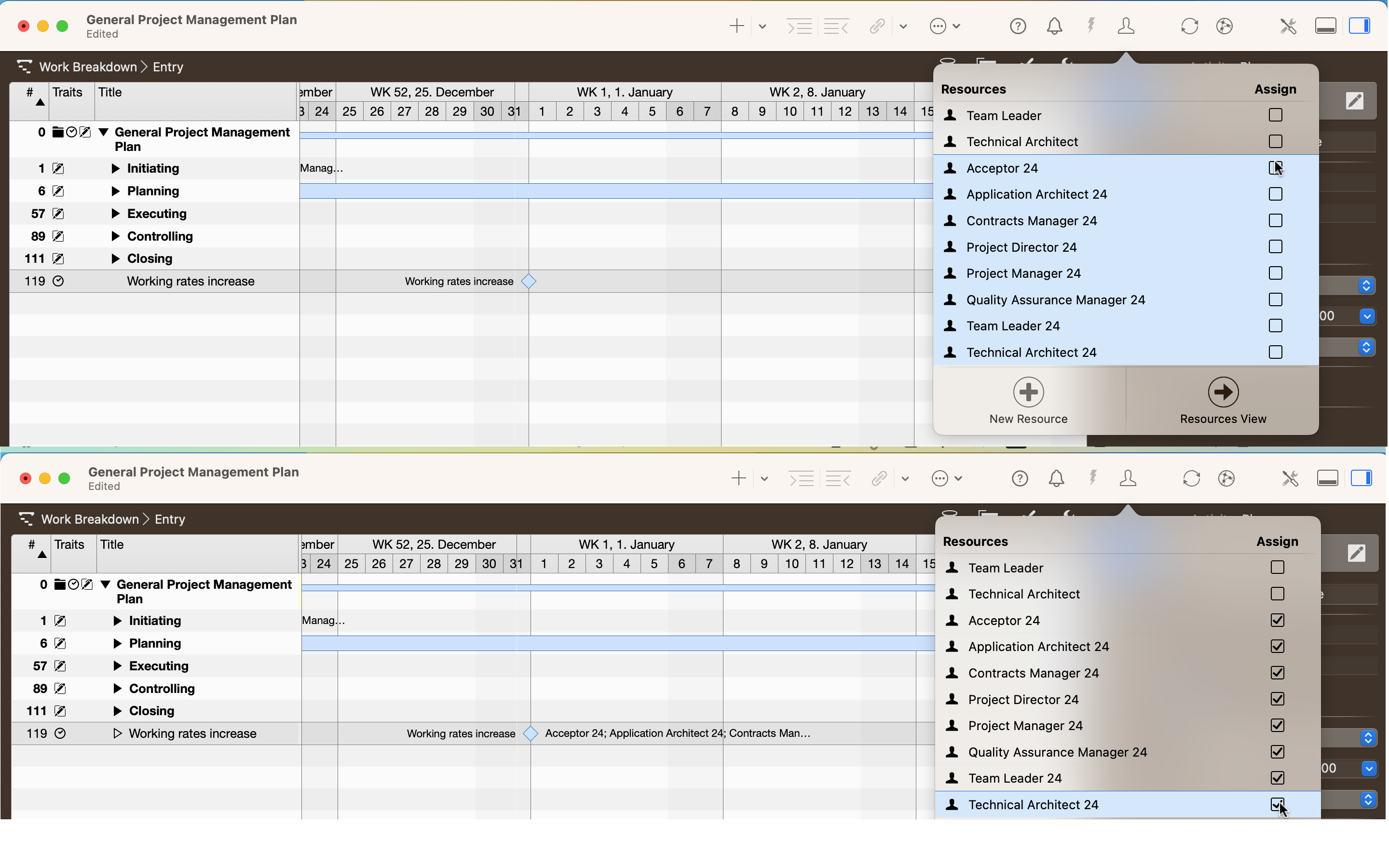This screenshot has height=868, width=1389.
Task: Expand the Controlling group in lower window outline
Action: coord(118,688)
